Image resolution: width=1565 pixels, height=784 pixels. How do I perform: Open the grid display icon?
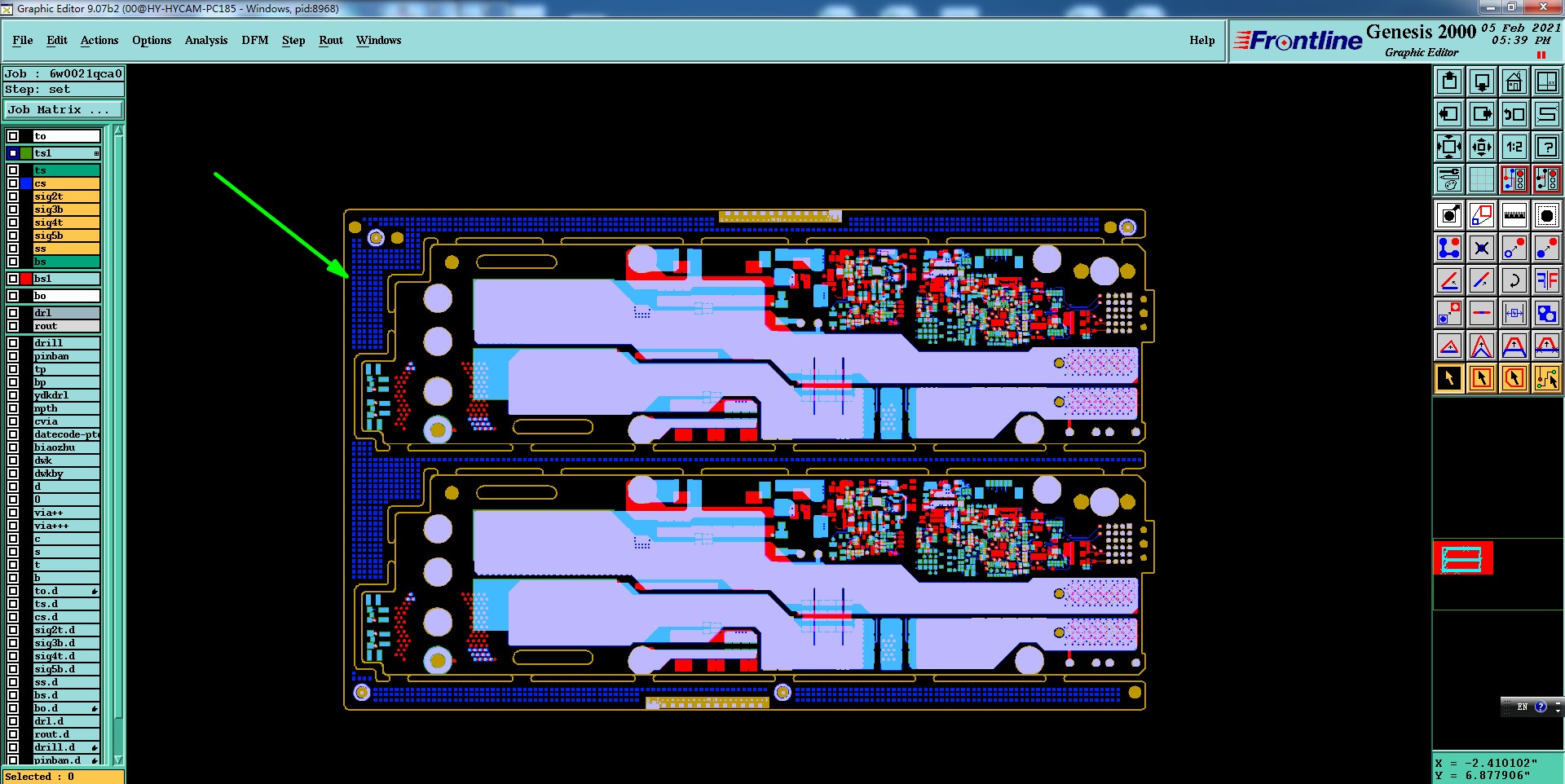[x=1482, y=179]
